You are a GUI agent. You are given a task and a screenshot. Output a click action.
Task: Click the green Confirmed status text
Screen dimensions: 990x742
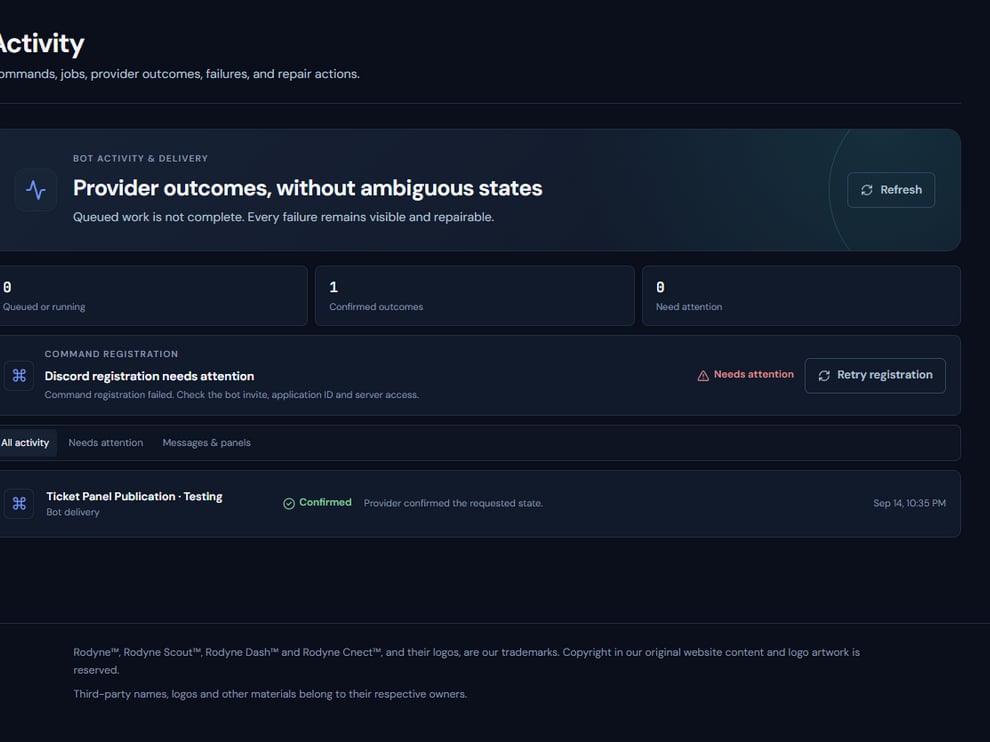[x=325, y=502]
